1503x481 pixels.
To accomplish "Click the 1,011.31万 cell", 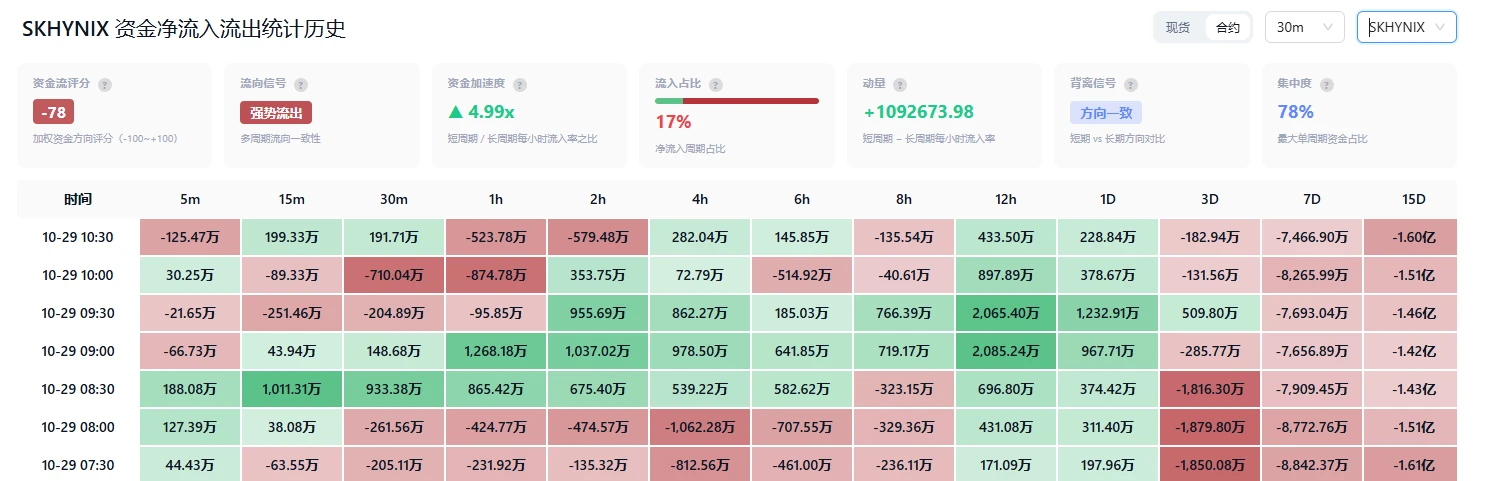I will click(292, 389).
